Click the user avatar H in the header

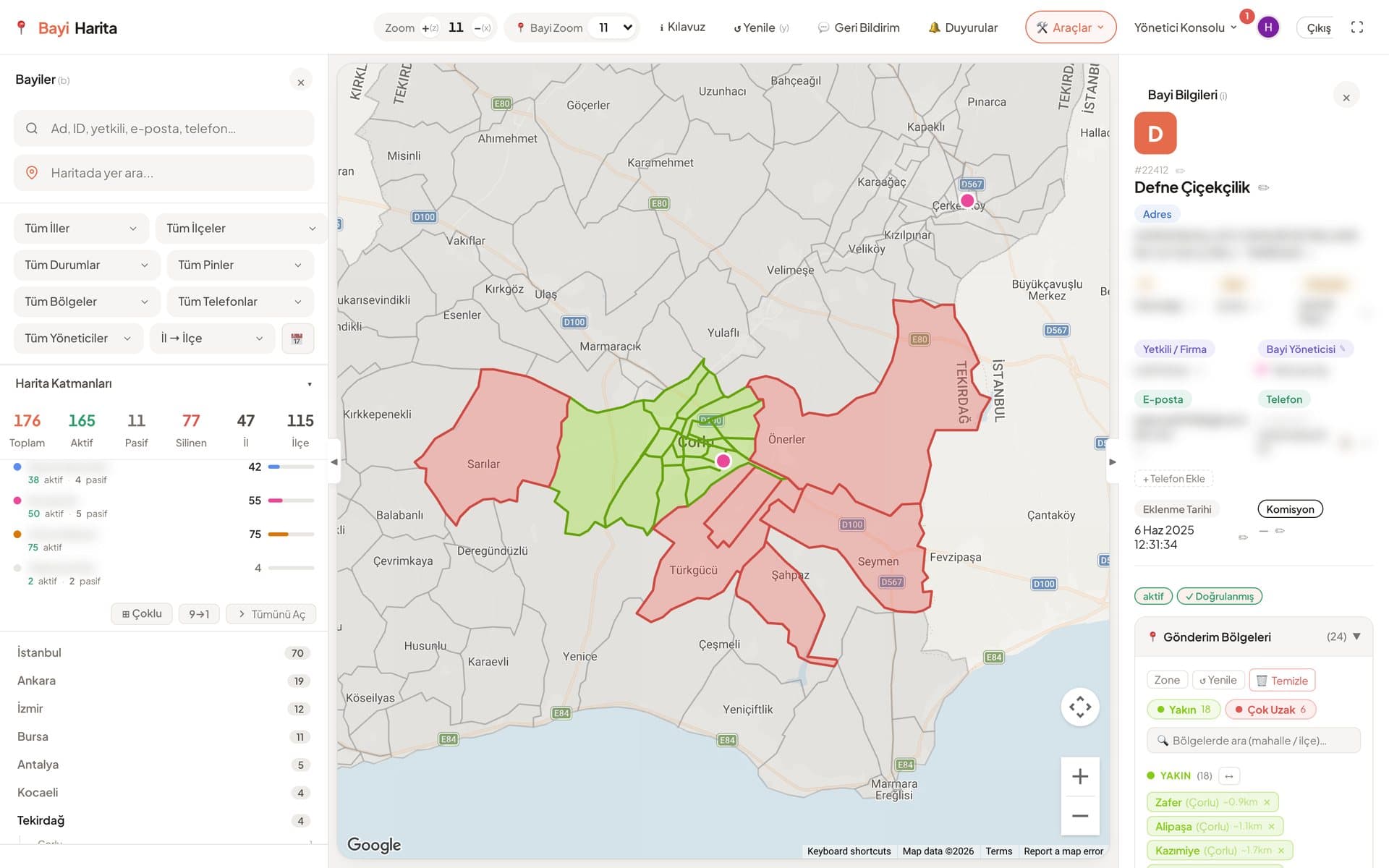(x=1267, y=27)
